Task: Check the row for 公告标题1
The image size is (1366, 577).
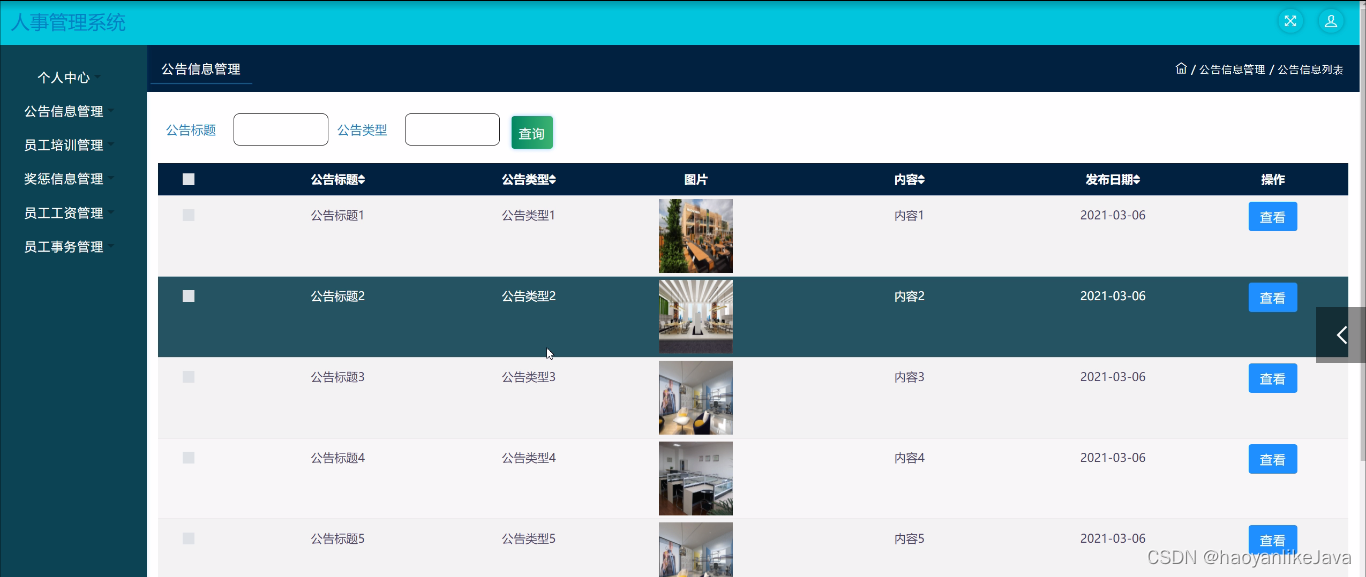Action: (x=188, y=215)
